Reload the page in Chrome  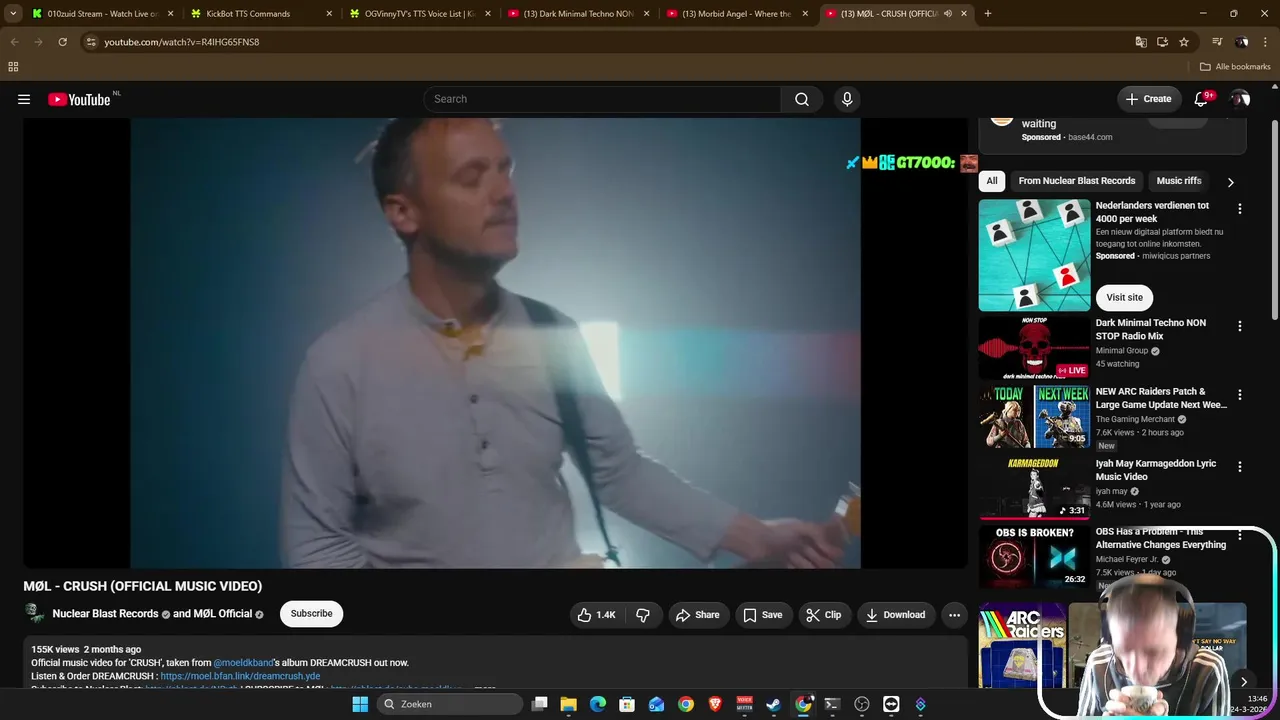(x=62, y=42)
